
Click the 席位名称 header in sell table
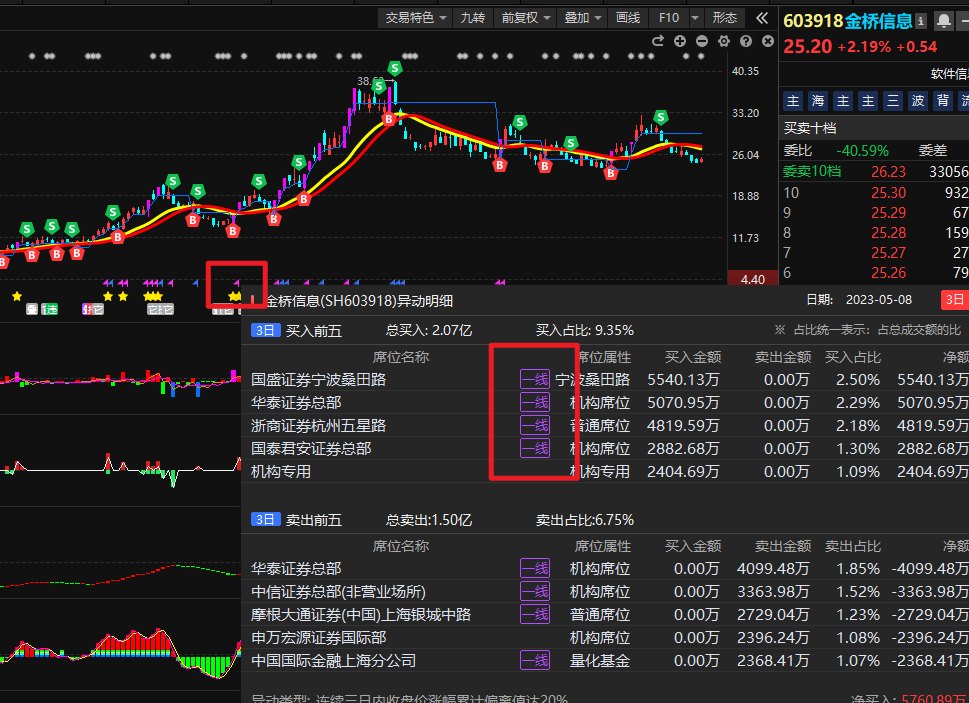point(400,546)
